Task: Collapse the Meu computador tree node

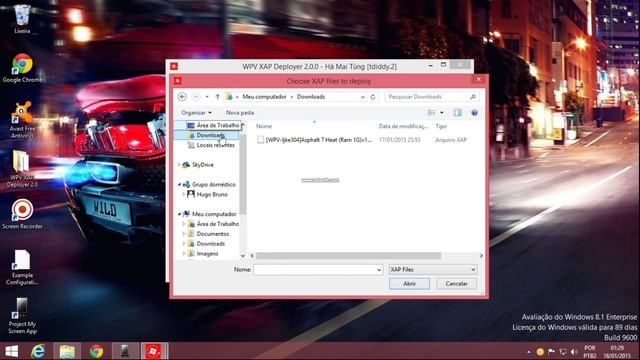Action: pyautogui.click(x=179, y=214)
